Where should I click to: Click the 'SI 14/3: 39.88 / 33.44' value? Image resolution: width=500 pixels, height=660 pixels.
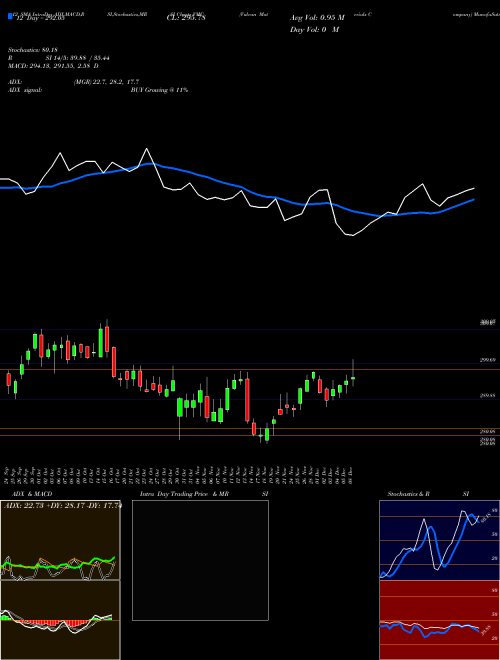(78, 58)
